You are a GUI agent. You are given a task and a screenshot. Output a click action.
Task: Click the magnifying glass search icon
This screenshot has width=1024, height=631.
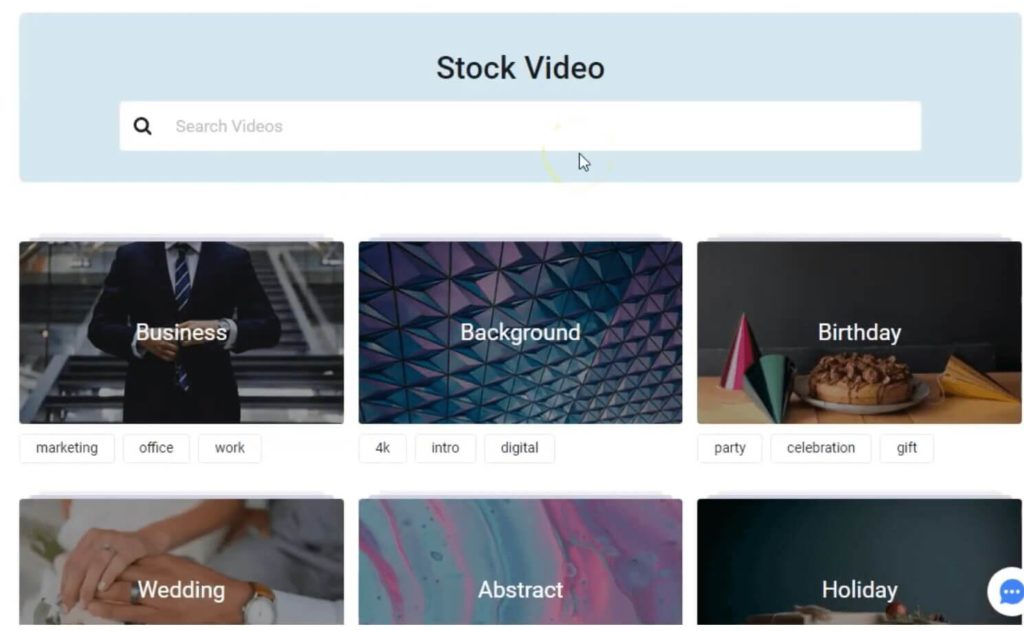pyautogui.click(x=142, y=126)
